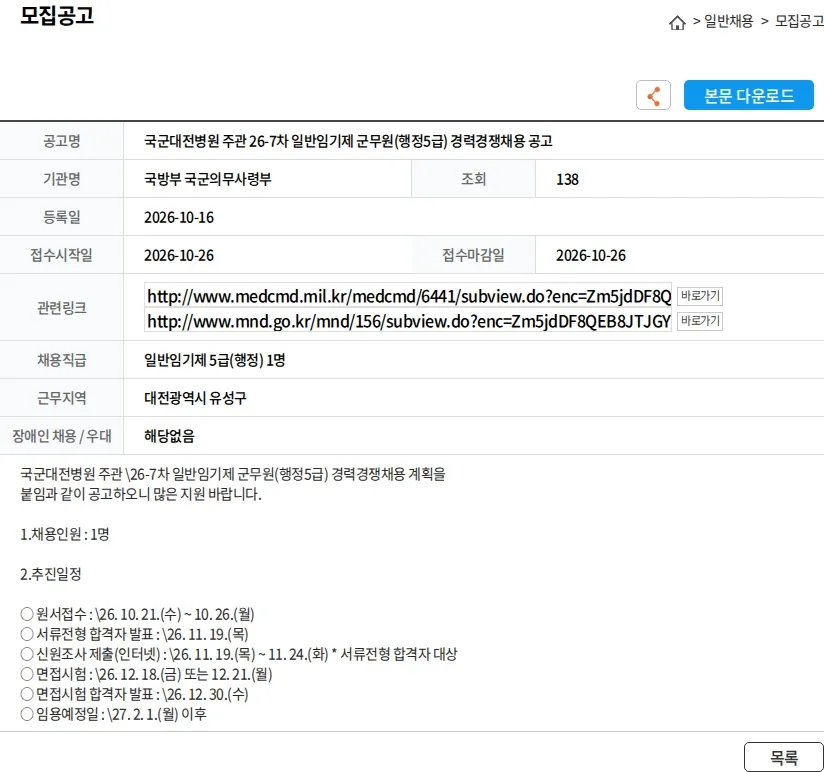This screenshot has width=824, height=772.
Task: Click the 근무지역 row label
Action: point(61,398)
